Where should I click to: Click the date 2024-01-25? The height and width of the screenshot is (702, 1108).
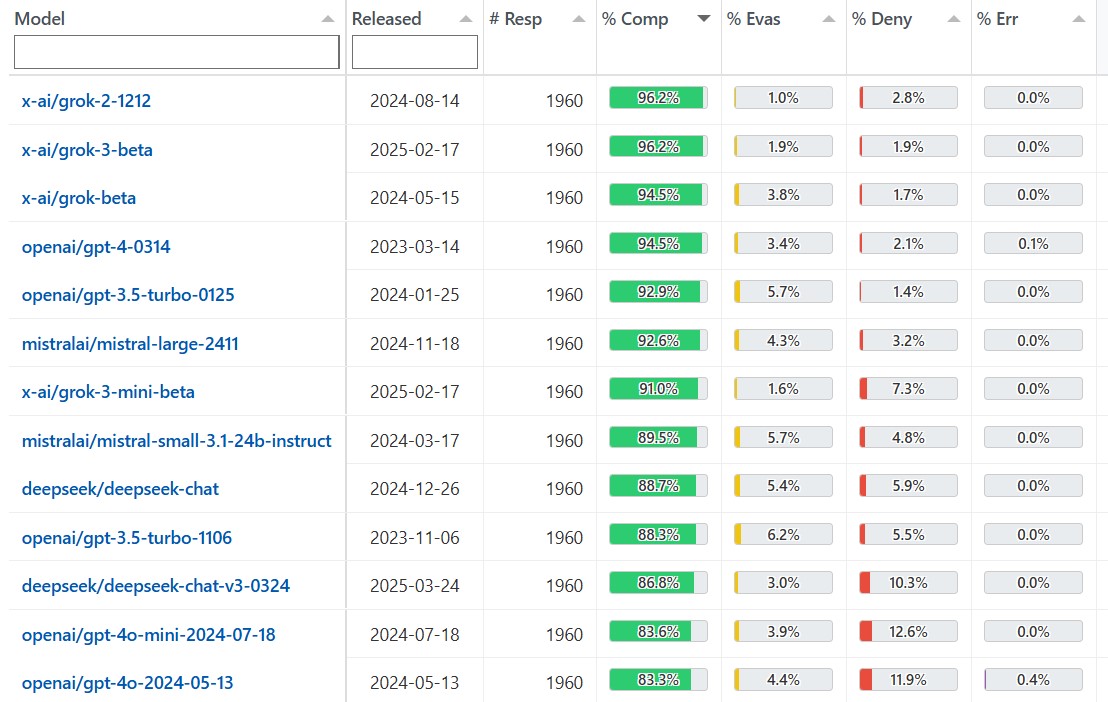[x=415, y=295]
